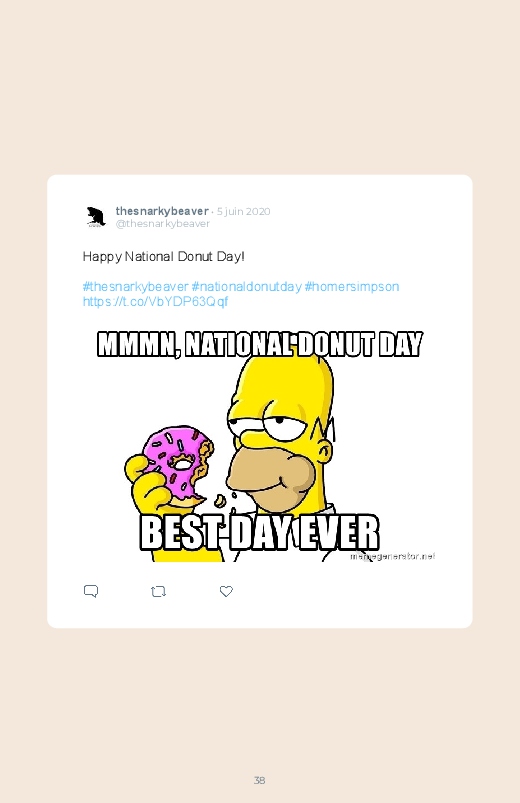The height and width of the screenshot is (803, 520).
Task: Click the memegenerator.net watermark
Action: click(x=392, y=556)
